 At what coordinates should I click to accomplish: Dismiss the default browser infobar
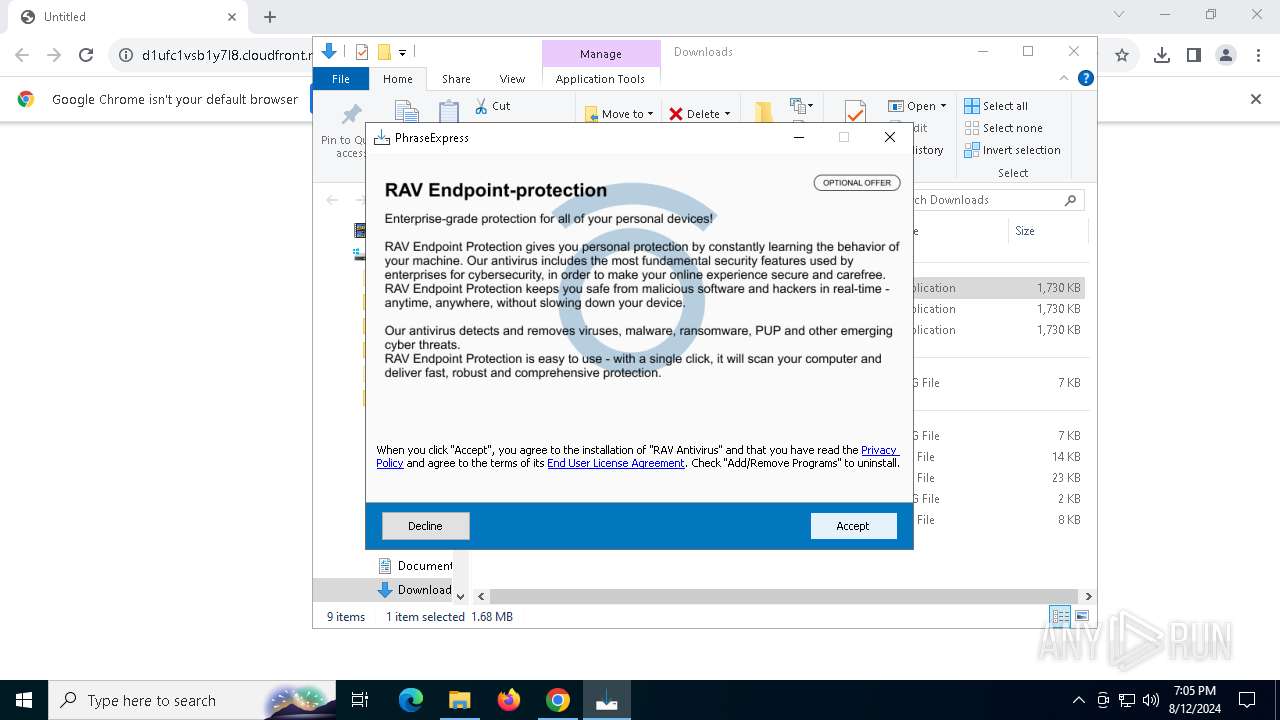[1256, 99]
